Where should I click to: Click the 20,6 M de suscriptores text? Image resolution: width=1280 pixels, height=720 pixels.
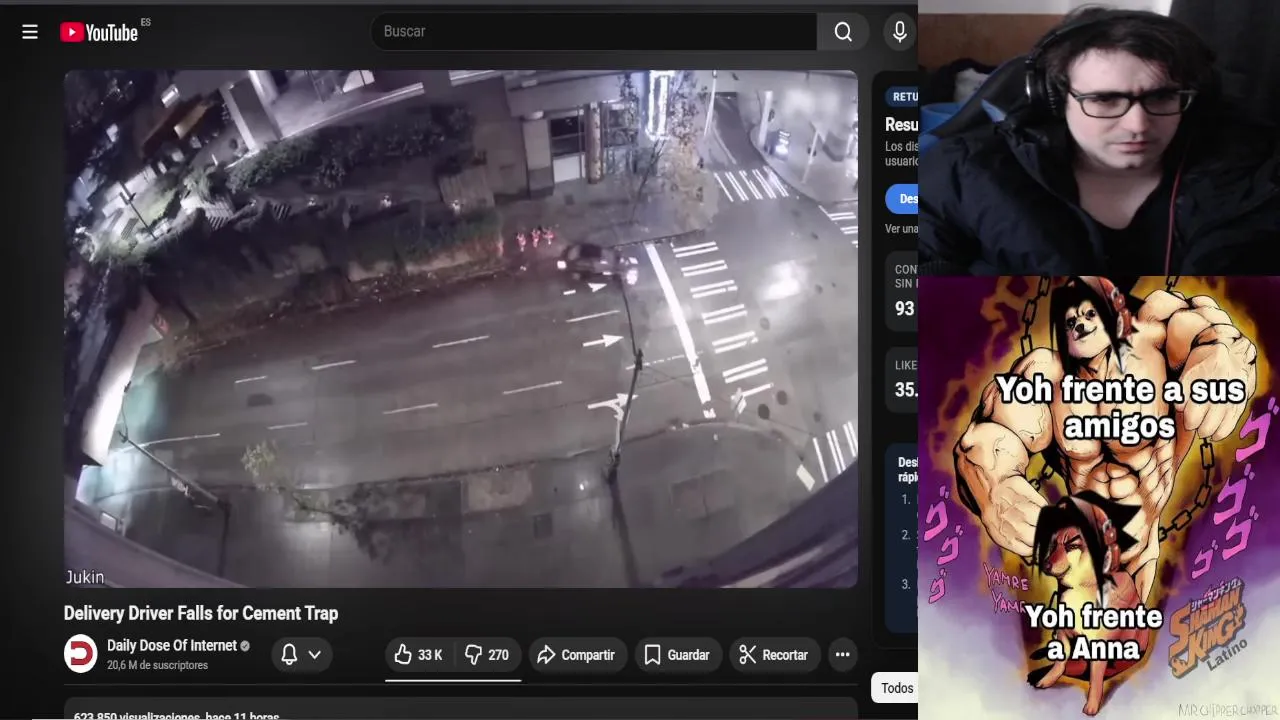[157, 666]
